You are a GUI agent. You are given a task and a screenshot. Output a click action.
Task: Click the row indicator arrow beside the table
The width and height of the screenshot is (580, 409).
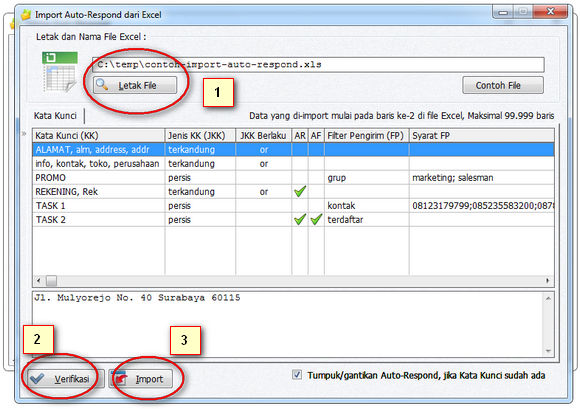pos(24,133)
